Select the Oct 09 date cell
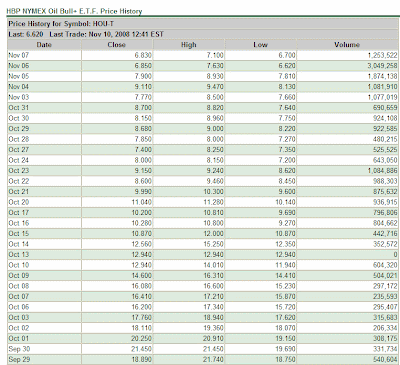 44,276
